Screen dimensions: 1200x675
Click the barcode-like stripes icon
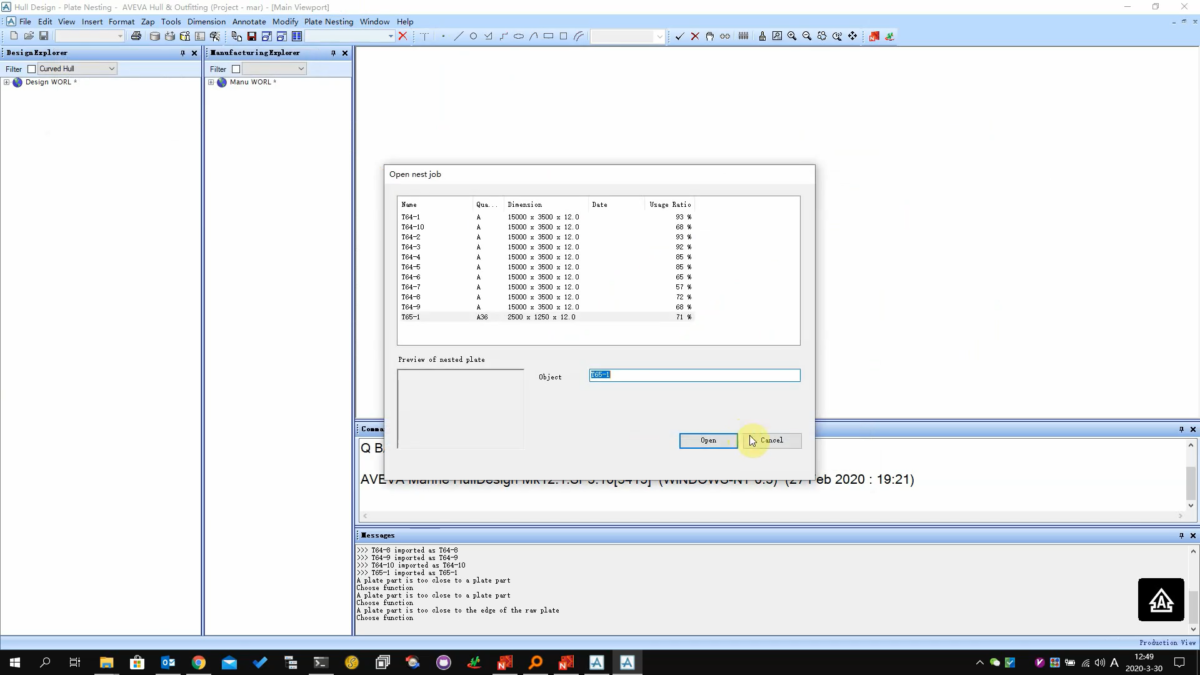pos(742,36)
